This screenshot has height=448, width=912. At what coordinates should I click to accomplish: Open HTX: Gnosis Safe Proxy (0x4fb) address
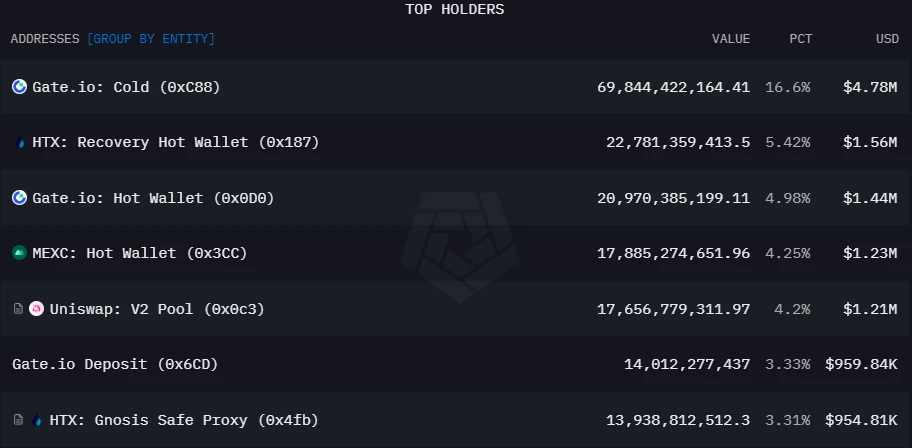(x=184, y=420)
